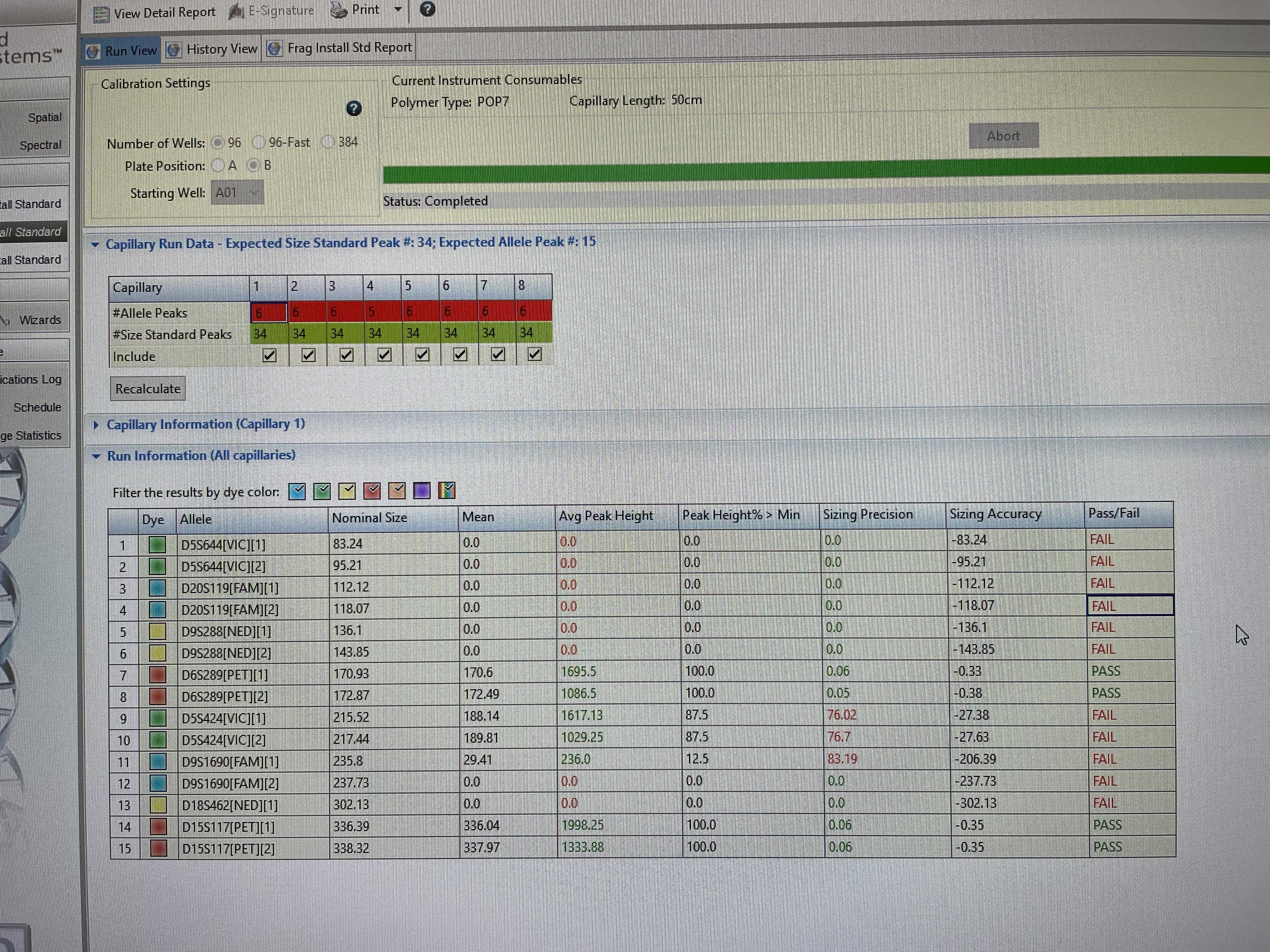
Task: Click the toolbar help question icon
Action: 428,8
